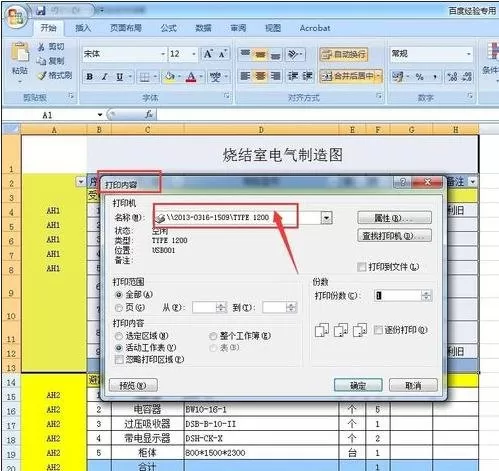Align text to middle vertically
Screen dimensions: 499x471
coord(260,54)
